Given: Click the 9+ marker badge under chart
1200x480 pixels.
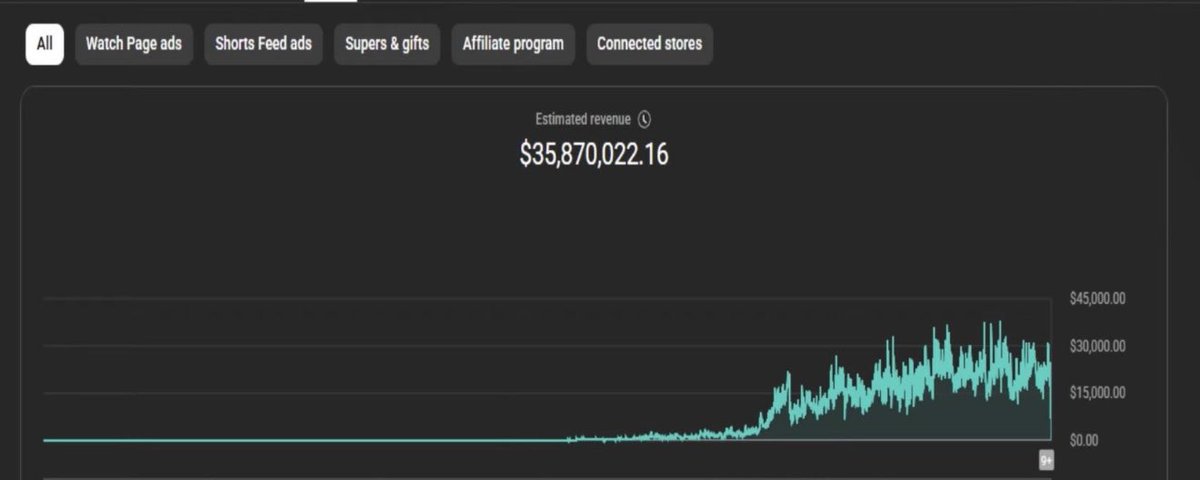Looking at the screenshot, I should point(1046,460).
